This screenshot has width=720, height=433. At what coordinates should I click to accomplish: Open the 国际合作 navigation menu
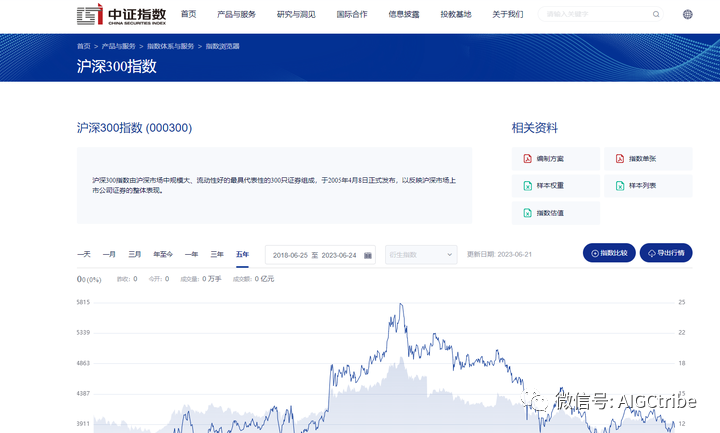[x=352, y=14]
